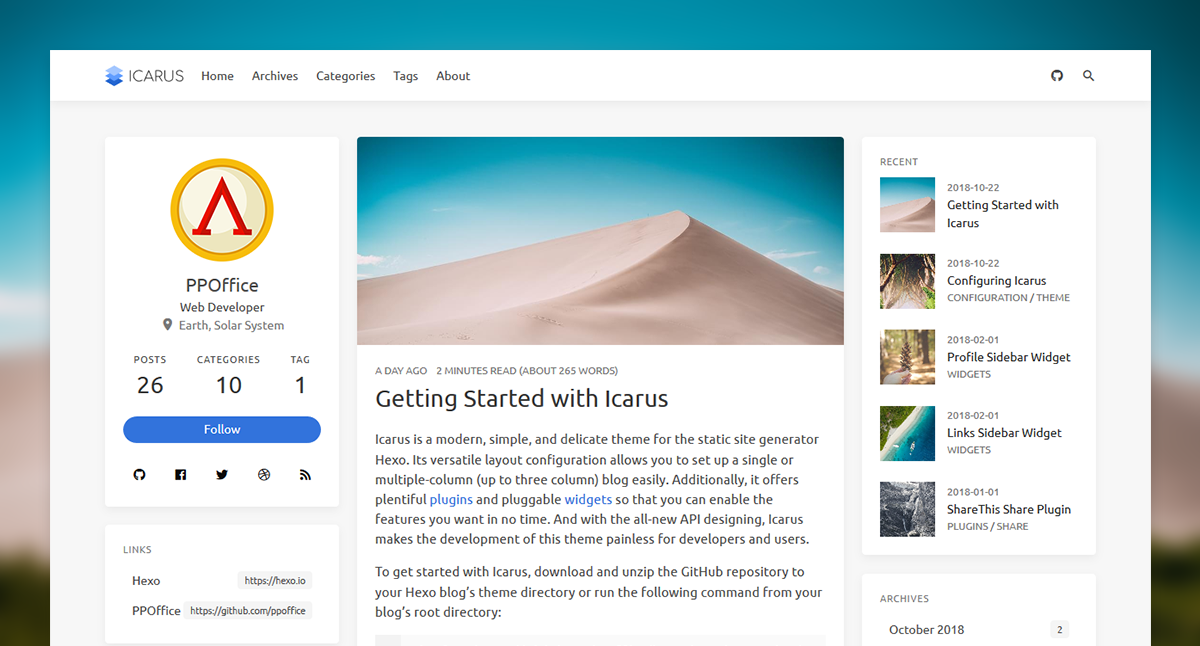This screenshot has width=1200, height=646.
Task: Click the desert thumbnail in Recent
Action: pyautogui.click(x=907, y=205)
